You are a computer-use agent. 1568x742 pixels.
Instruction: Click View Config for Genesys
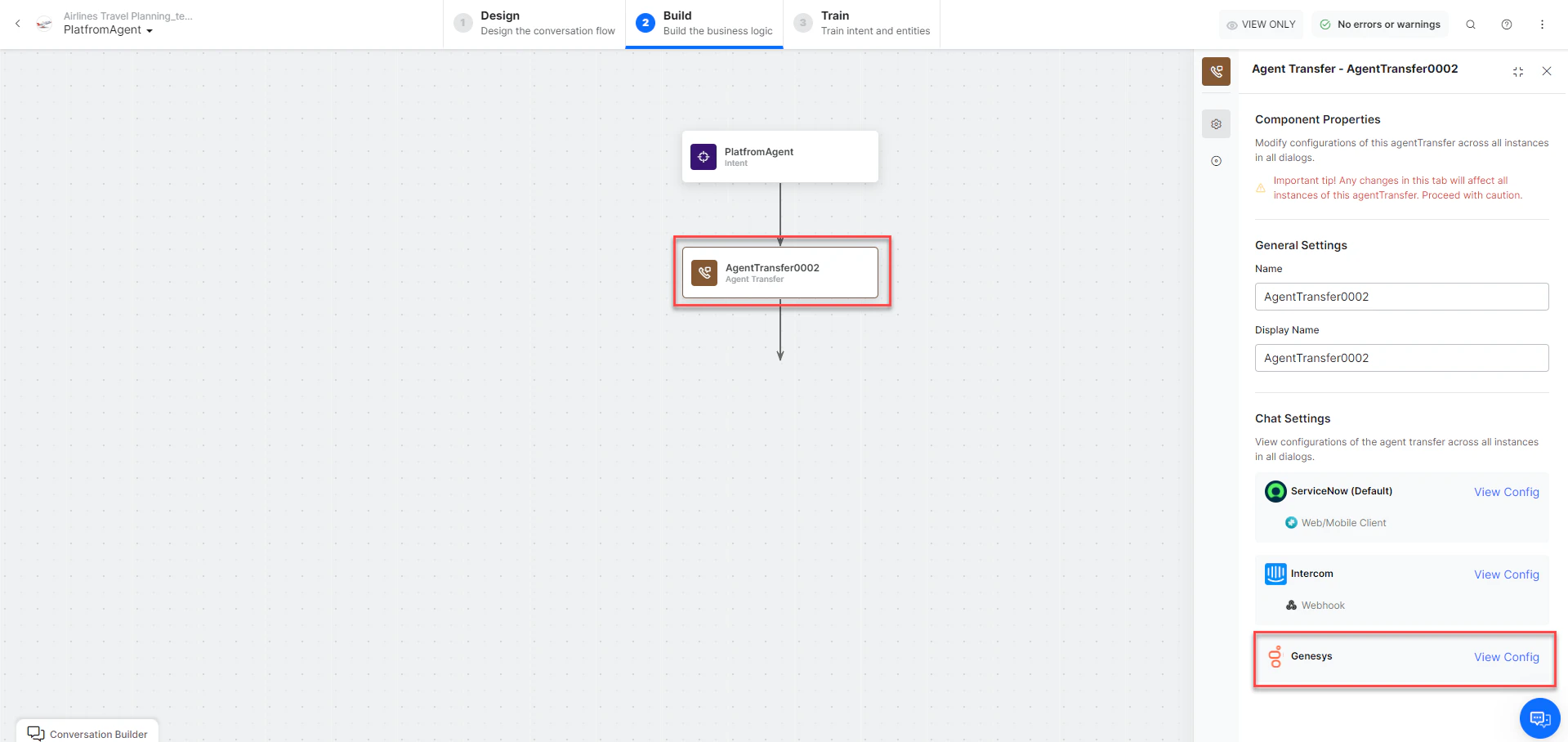(x=1506, y=656)
